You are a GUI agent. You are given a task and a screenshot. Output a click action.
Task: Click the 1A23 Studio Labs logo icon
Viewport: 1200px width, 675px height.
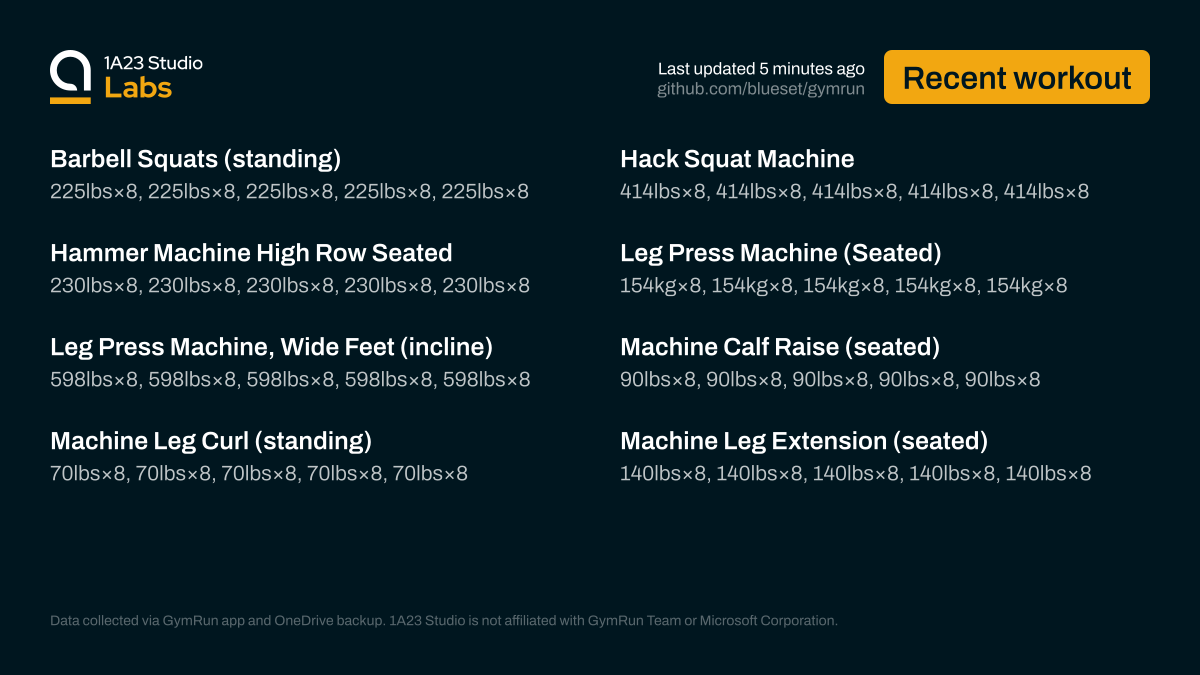pyautogui.click(x=70, y=77)
